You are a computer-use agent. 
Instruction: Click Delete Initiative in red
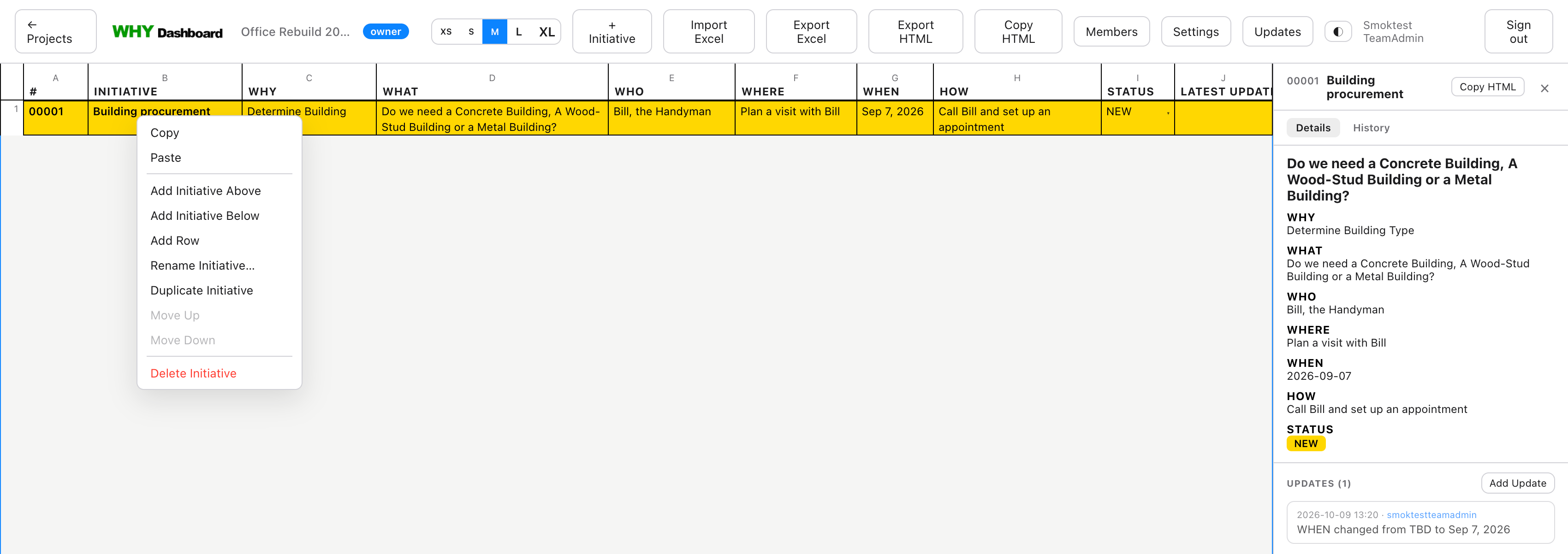(219, 373)
